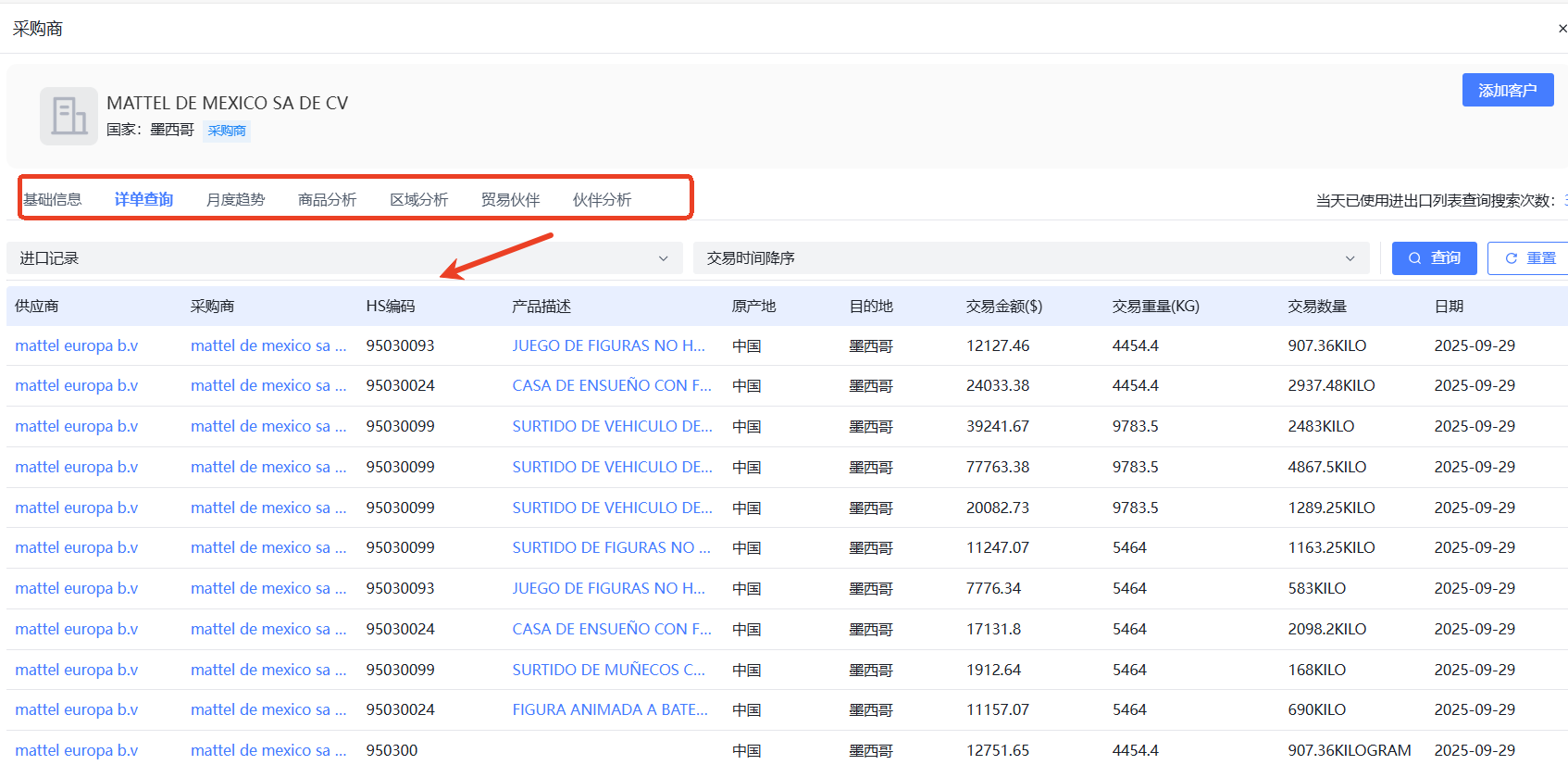
Task: Open the FIGURA ANIMADA A BATE product link
Action: pyautogui.click(x=610, y=709)
